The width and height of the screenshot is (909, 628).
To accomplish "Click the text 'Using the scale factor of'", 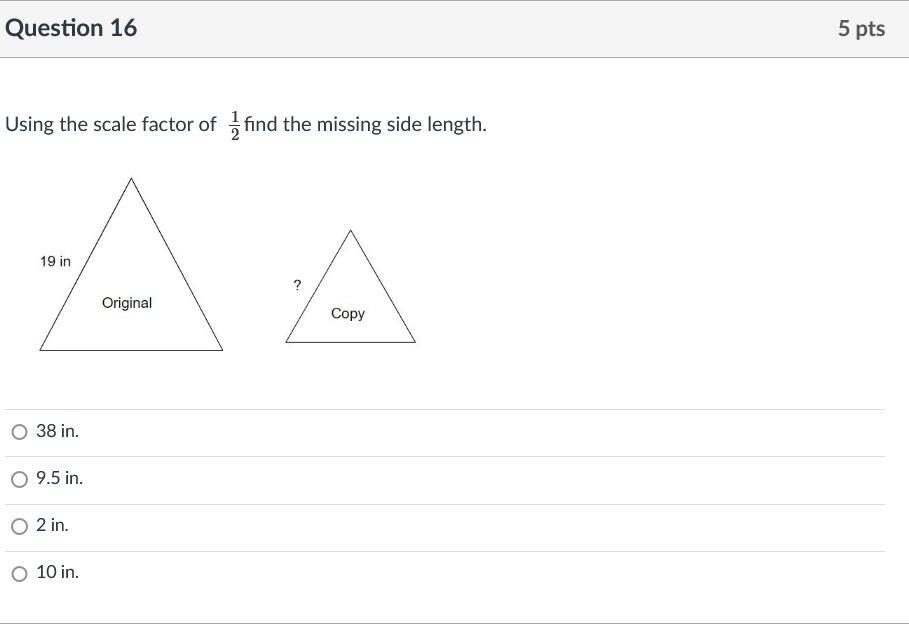I will (110, 125).
